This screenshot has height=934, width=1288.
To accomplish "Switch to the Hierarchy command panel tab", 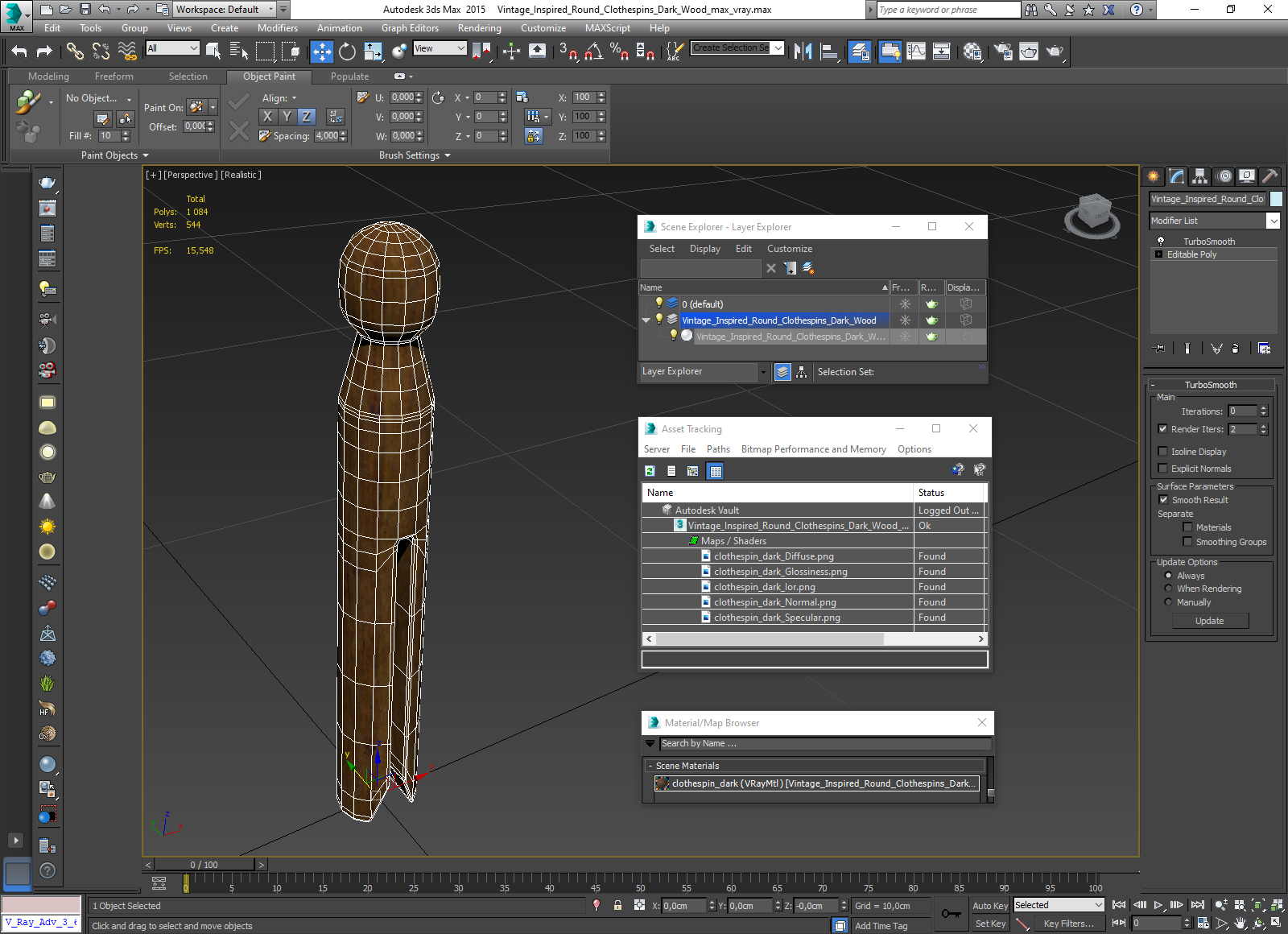I will pos(1200,176).
